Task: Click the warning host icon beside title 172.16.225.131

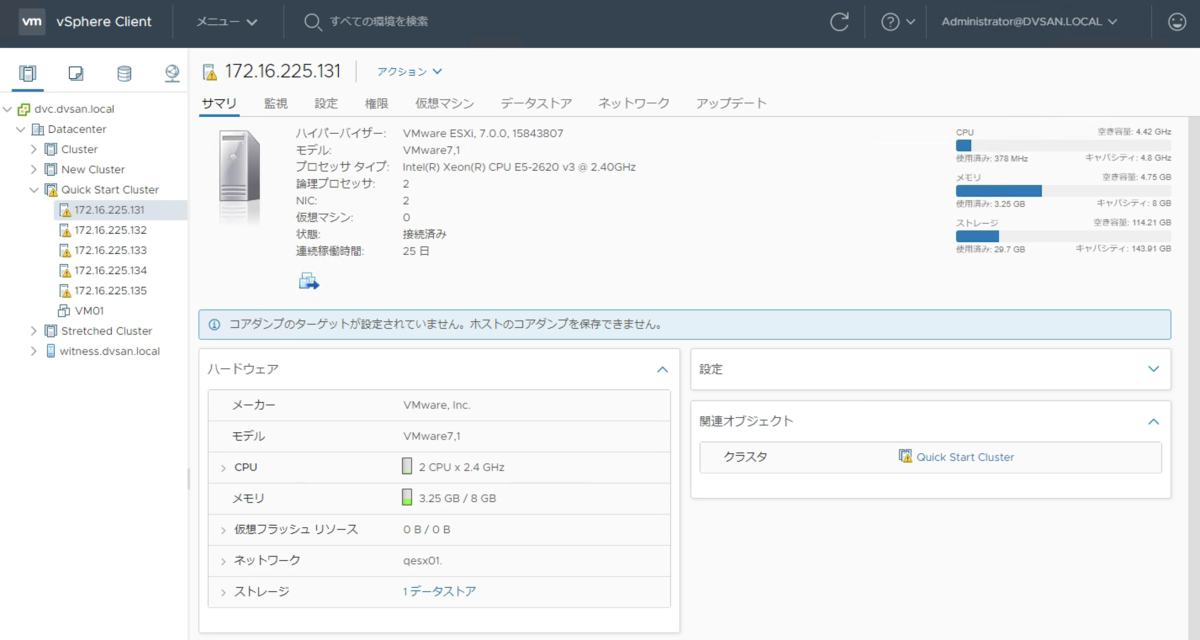Action: click(209, 72)
